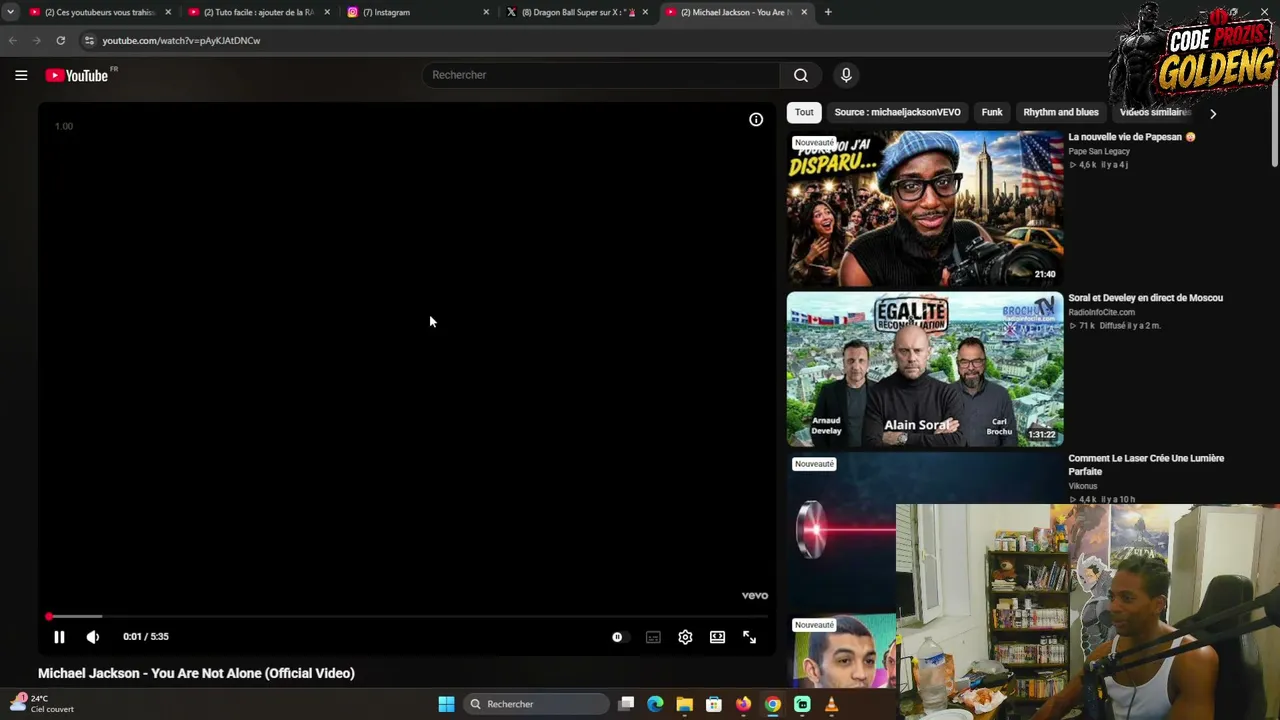Viewport: 1280px width, 720px height.
Task: Open La nouvelle vie de Papesan title
Action: [x=1132, y=137]
